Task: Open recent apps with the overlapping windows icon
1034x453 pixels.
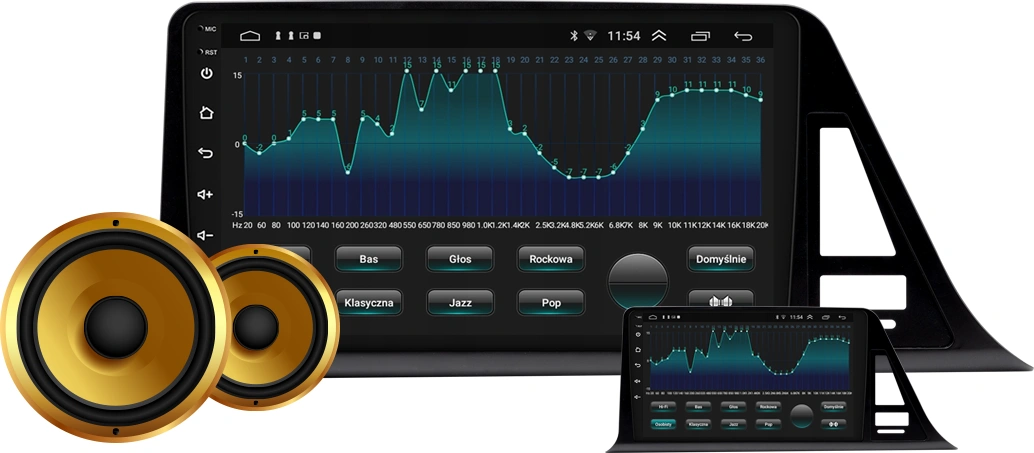Action: coord(700,36)
